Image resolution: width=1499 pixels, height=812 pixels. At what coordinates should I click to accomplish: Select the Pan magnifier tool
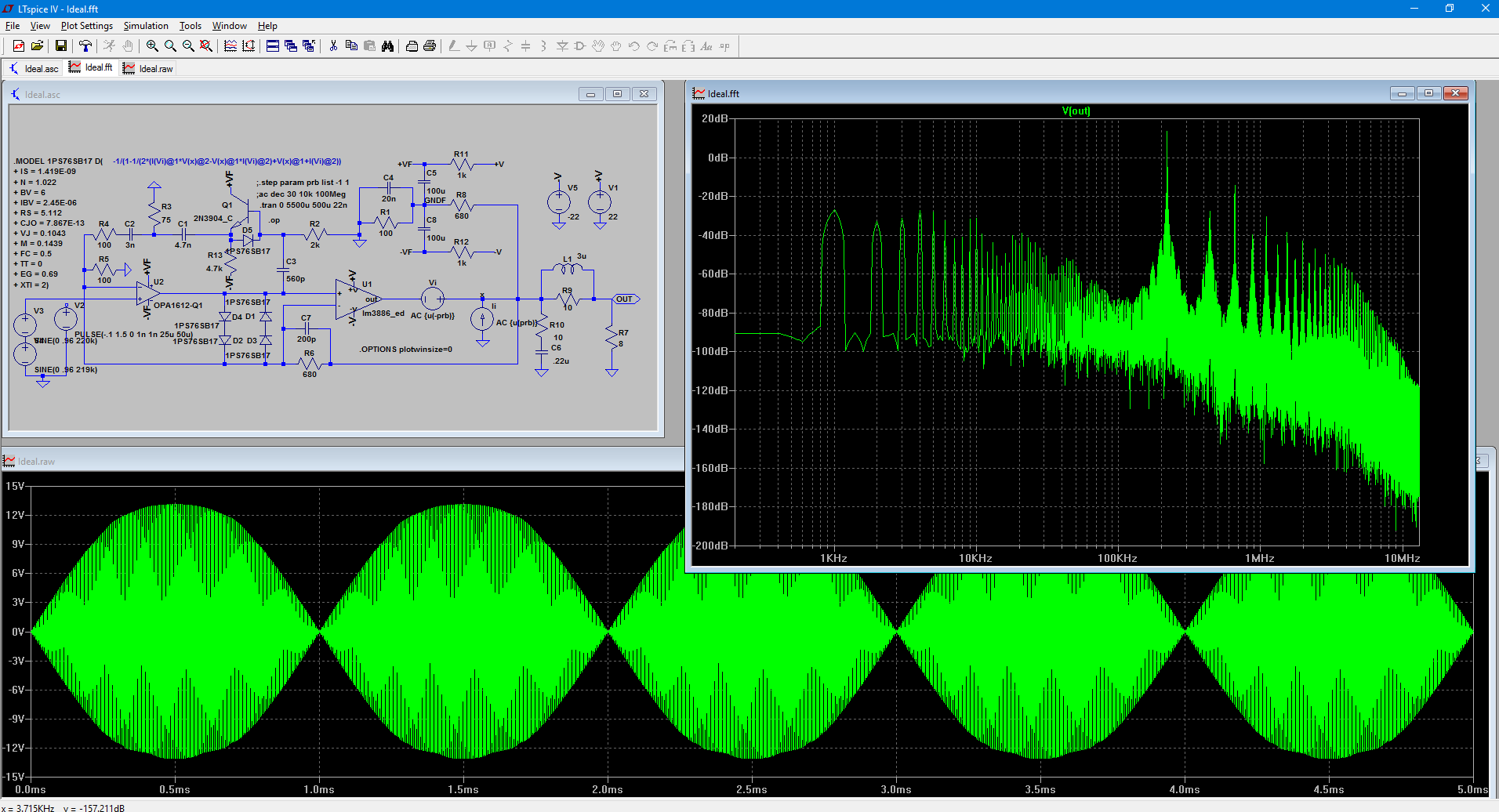tap(170, 46)
